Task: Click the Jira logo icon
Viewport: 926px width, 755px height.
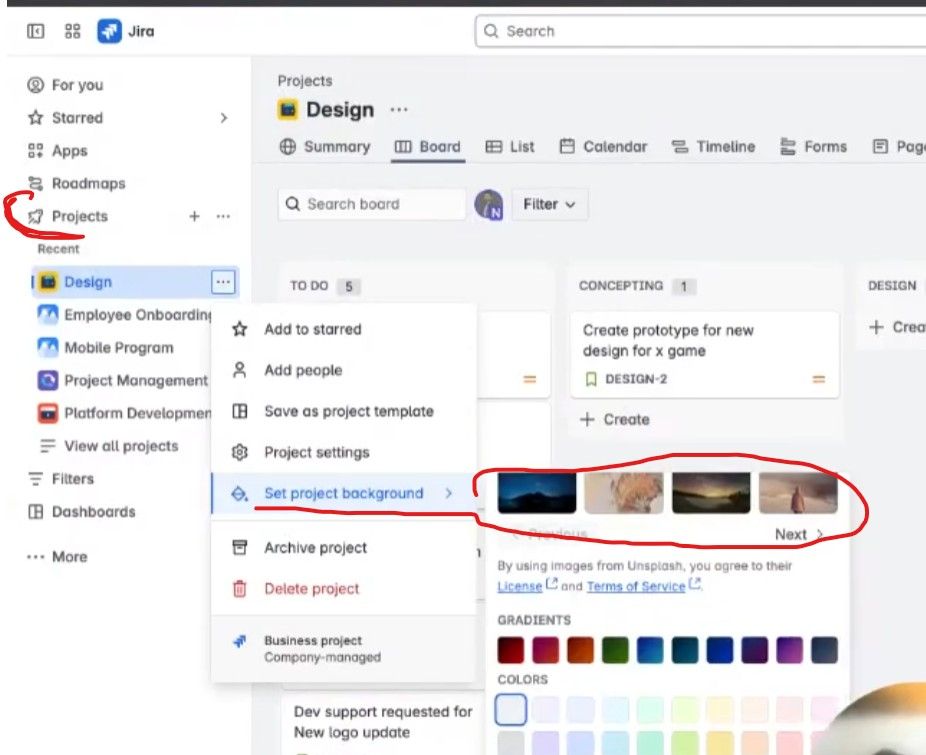Action: (109, 31)
